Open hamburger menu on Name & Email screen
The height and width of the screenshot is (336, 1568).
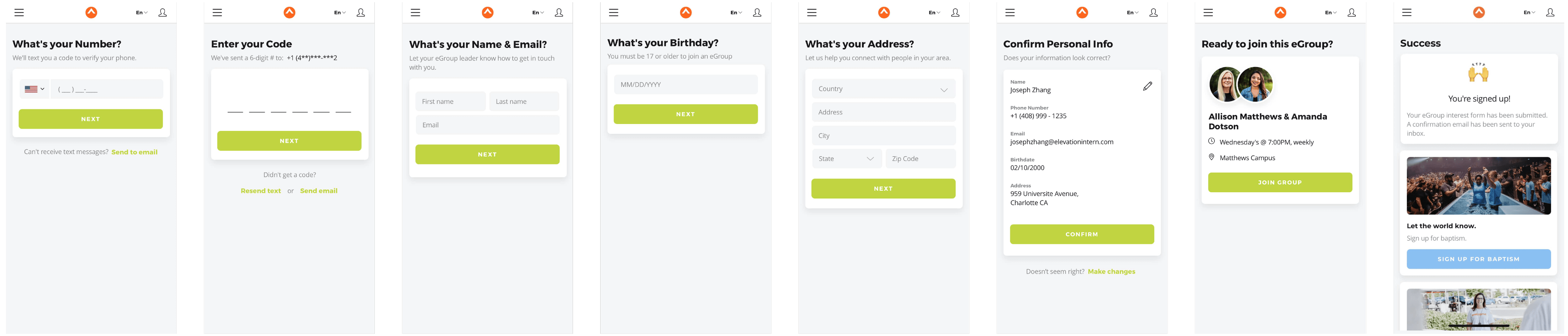[x=415, y=12]
